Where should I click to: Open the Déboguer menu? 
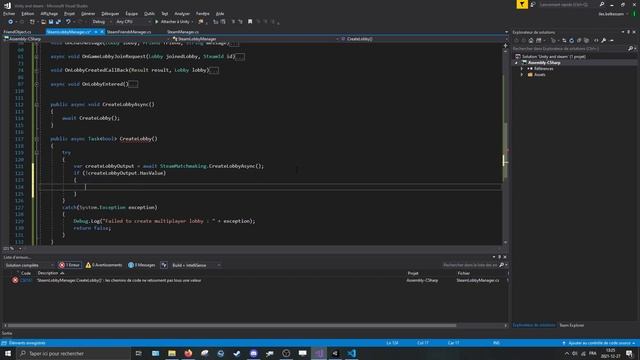click(110, 13)
